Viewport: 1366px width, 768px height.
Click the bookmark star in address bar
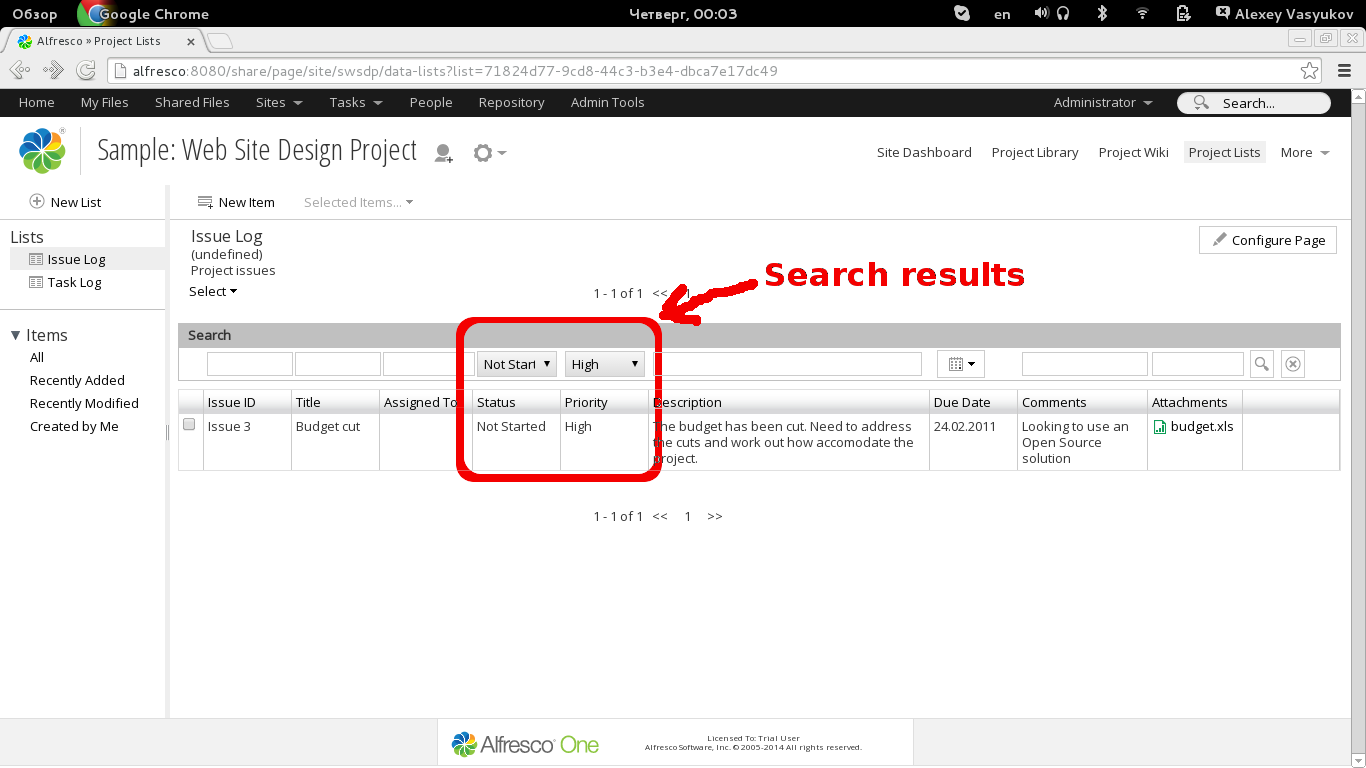tap(1309, 71)
